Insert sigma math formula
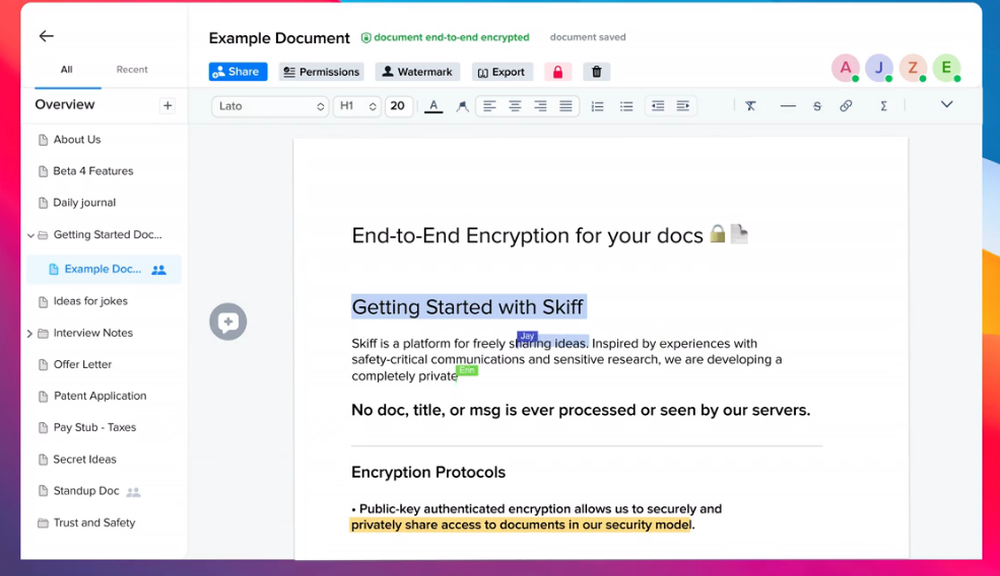The height and width of the screenshot is (576, 1000). tap(883, 107)
